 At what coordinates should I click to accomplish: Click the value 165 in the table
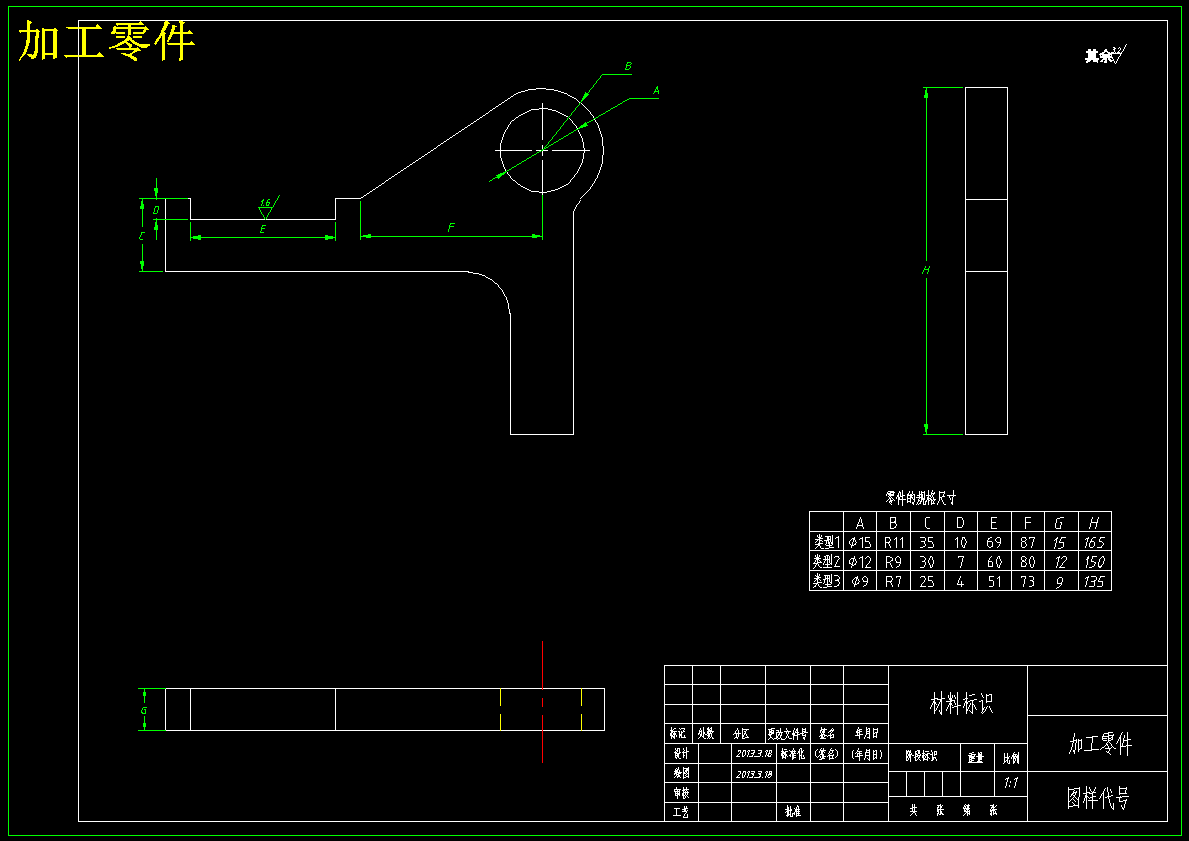pyautogui.click(x=1094, y=542)
